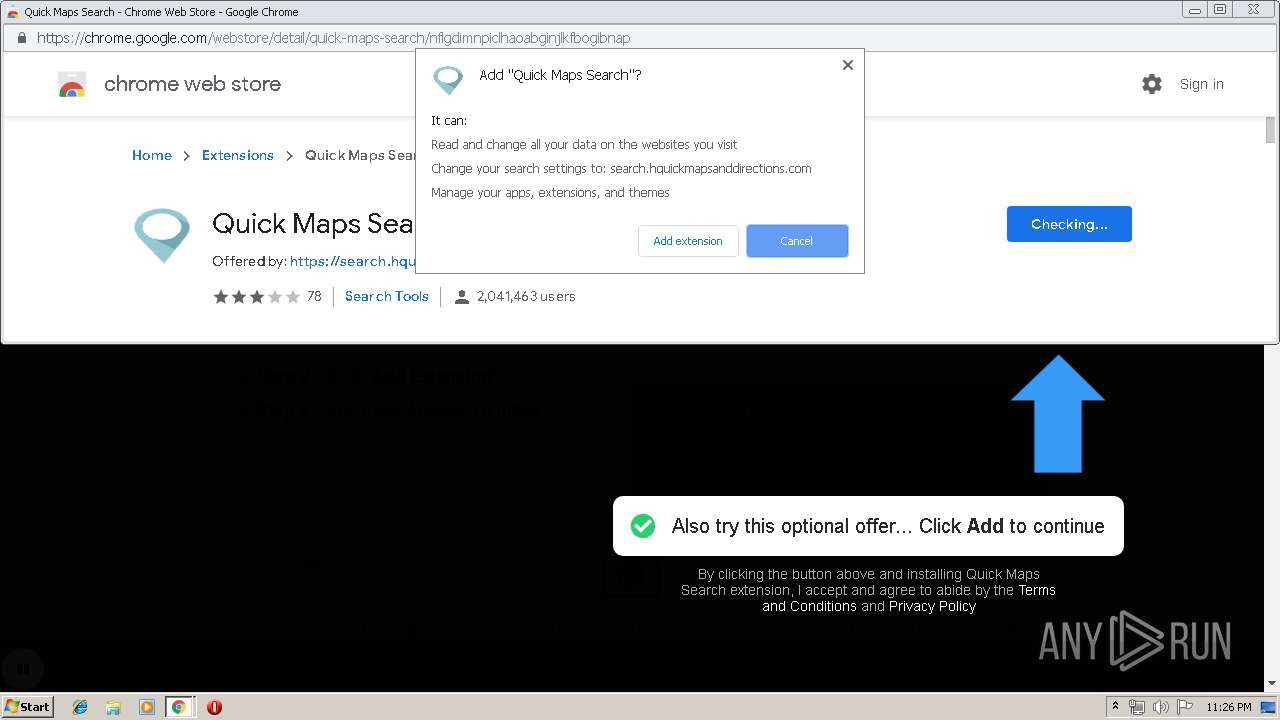Click the Sign in link
Image resolution: width=1280 pixels, height=720 pixels.
(x=1201, y=84)
